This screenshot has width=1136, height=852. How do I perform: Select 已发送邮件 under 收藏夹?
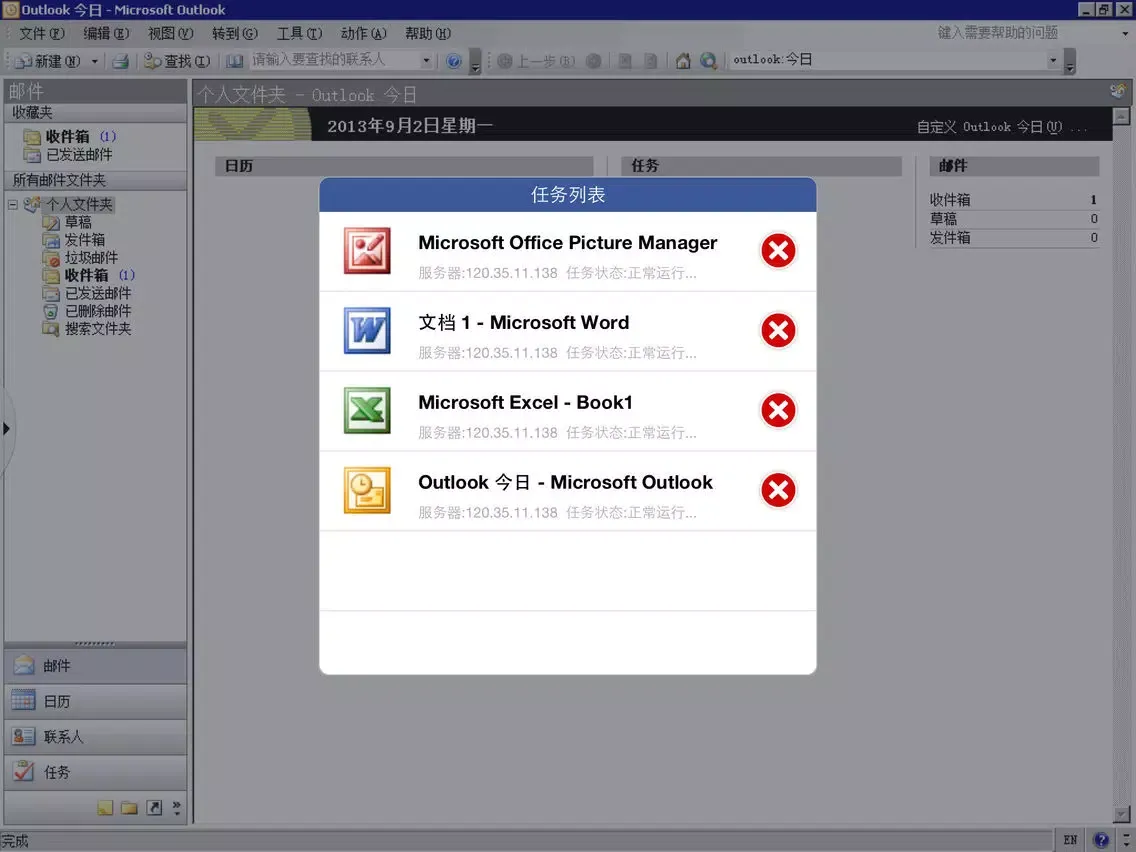68,154
